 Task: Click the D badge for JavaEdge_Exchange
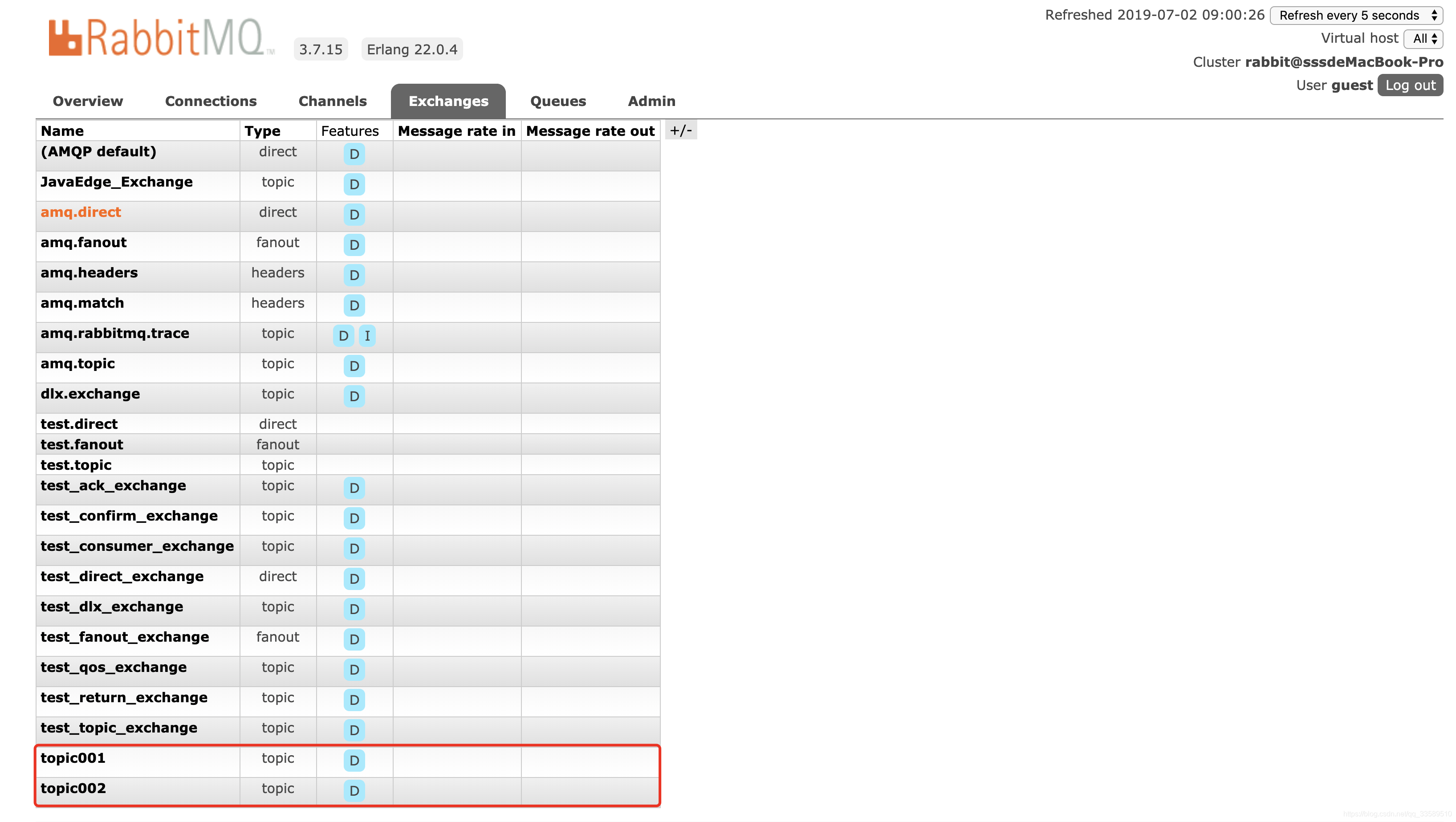354,184
